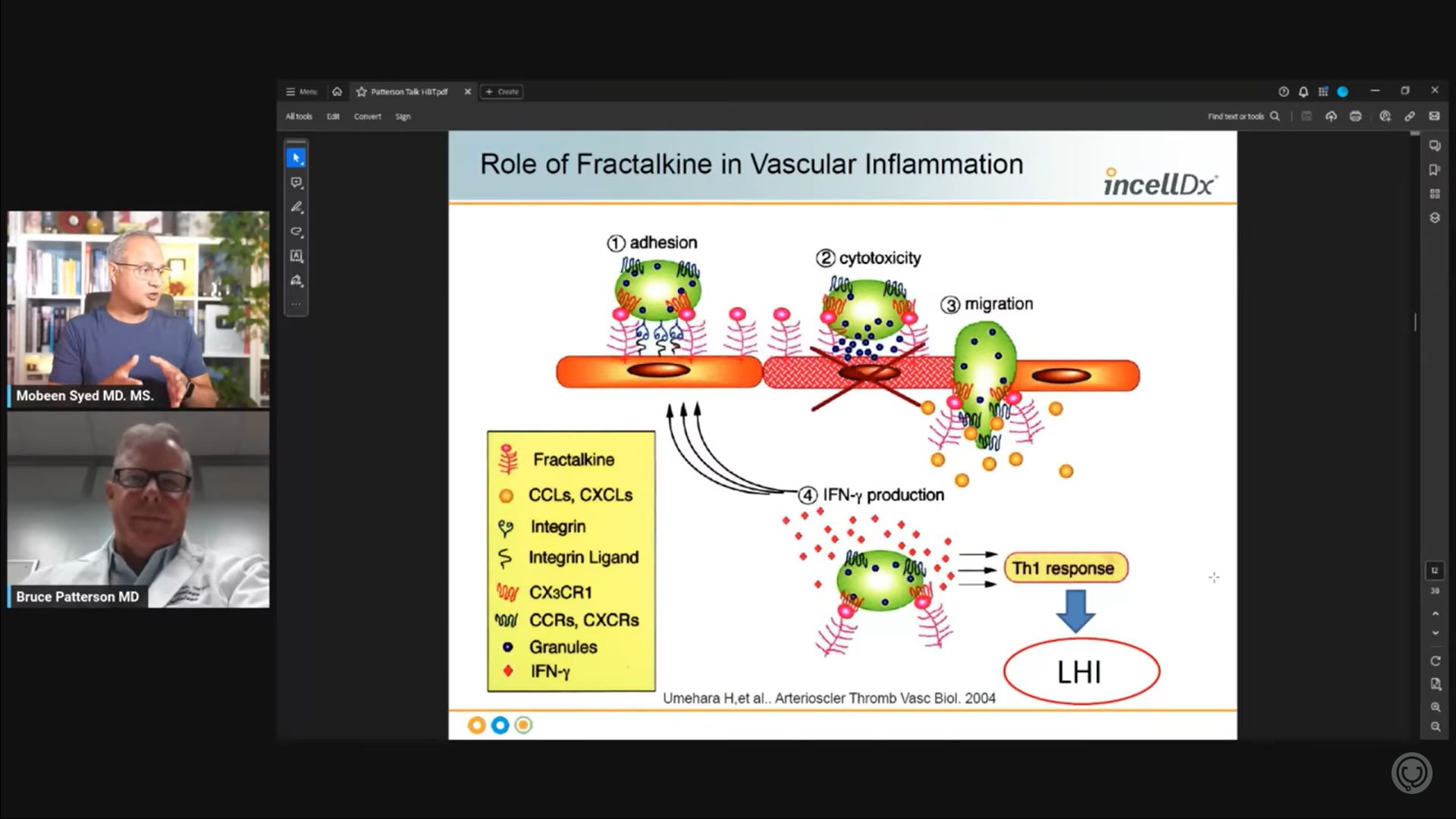Select the arrow selection tool

[x=297, y=158]
